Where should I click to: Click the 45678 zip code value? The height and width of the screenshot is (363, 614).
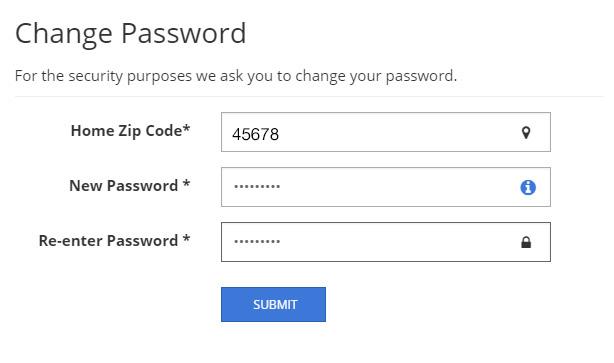point(255,134)
